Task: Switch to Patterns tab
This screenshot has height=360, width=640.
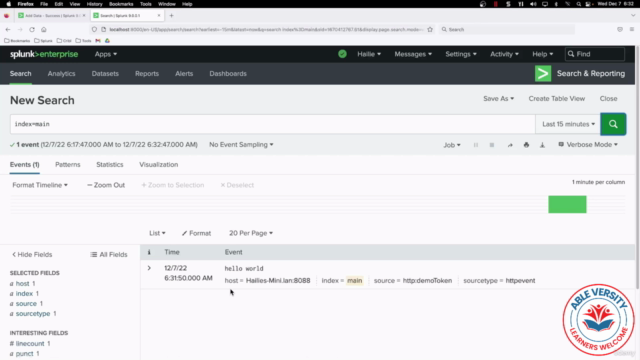Action: tap(68, 164)
